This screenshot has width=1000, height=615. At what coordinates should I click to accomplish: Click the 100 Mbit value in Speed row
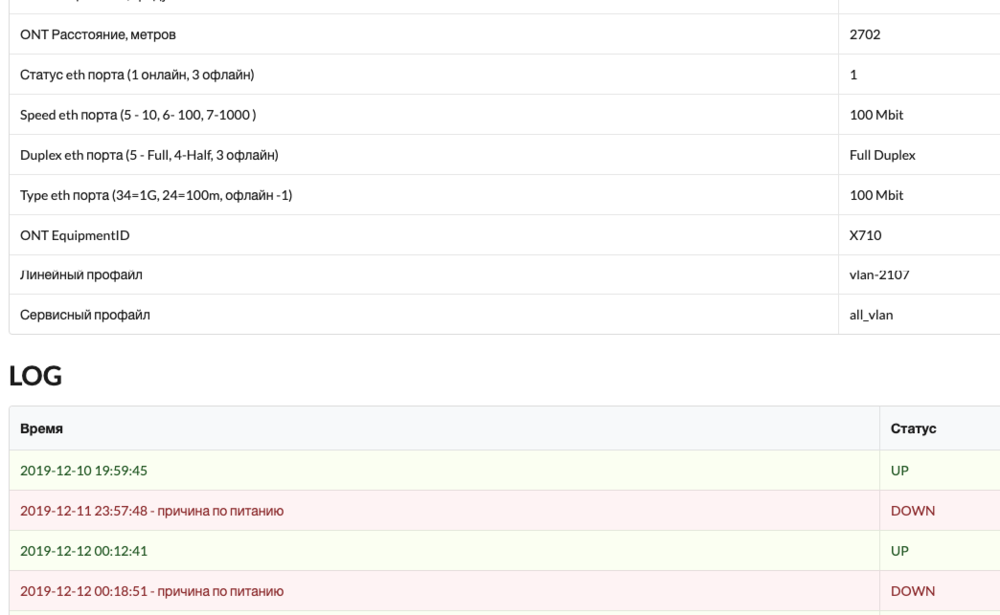pos(876,115)
